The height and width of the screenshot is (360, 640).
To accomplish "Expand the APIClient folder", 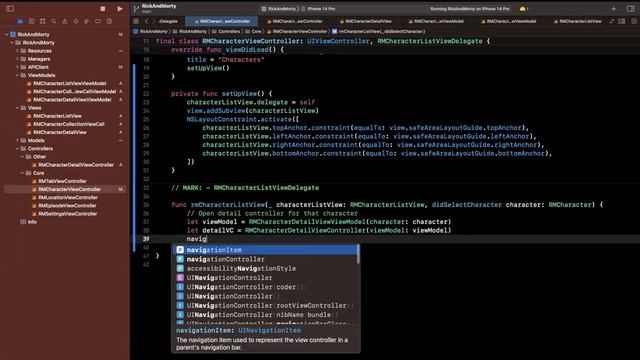I will pos(17,67).
